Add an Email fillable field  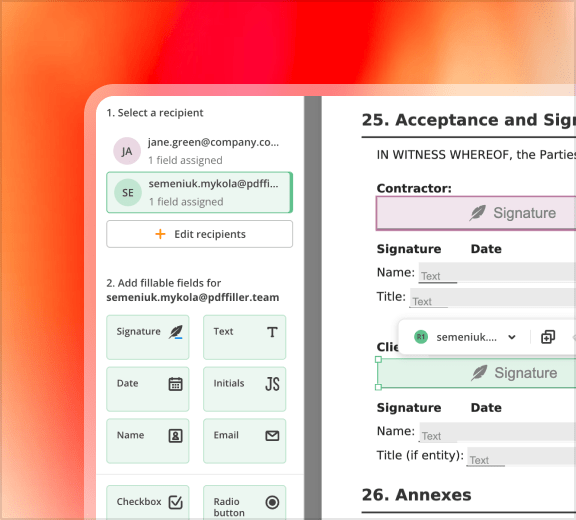click(245, 441)
